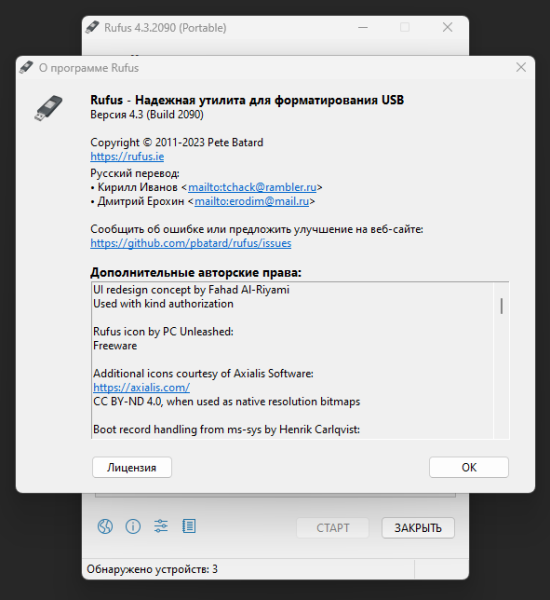
Task: Click the large Rufus USB drive icon
Action: 48,108
